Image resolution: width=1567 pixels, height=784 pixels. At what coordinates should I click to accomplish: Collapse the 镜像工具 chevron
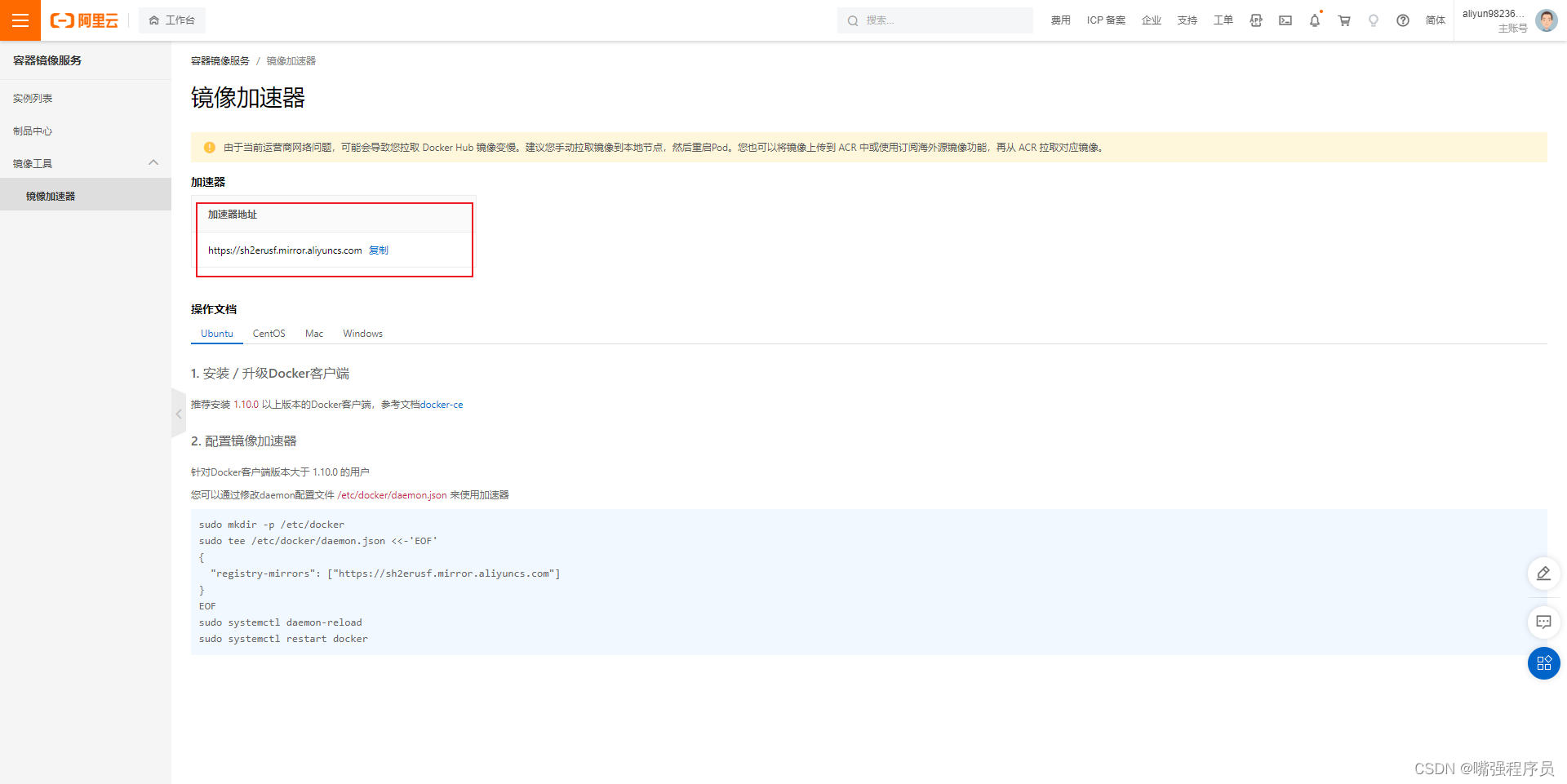tap(153, 163)
